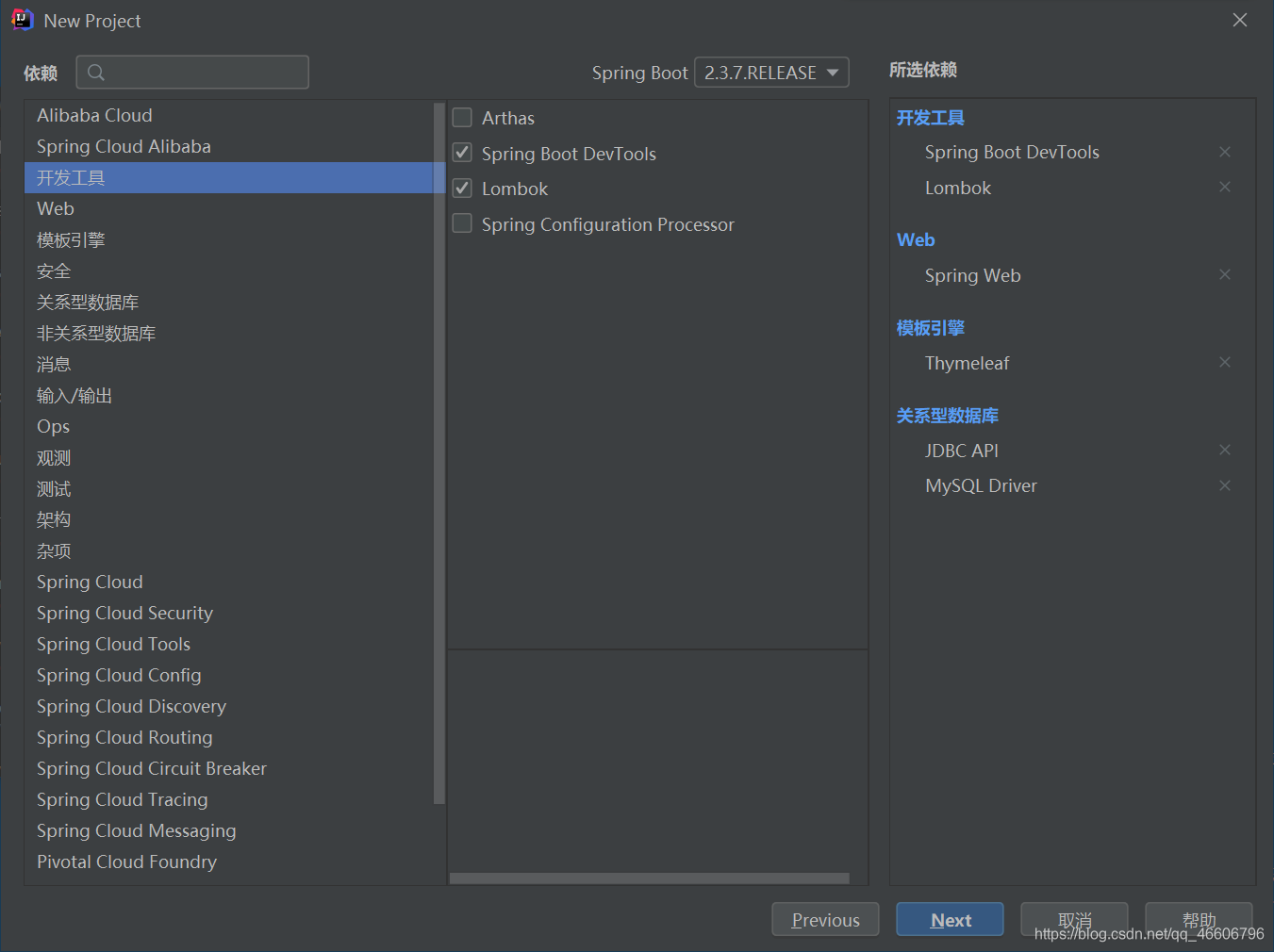The height and width of the screenshot is (952, 1274).
Task: Focus the dependency search field
Action: click(x=192, y=72)
